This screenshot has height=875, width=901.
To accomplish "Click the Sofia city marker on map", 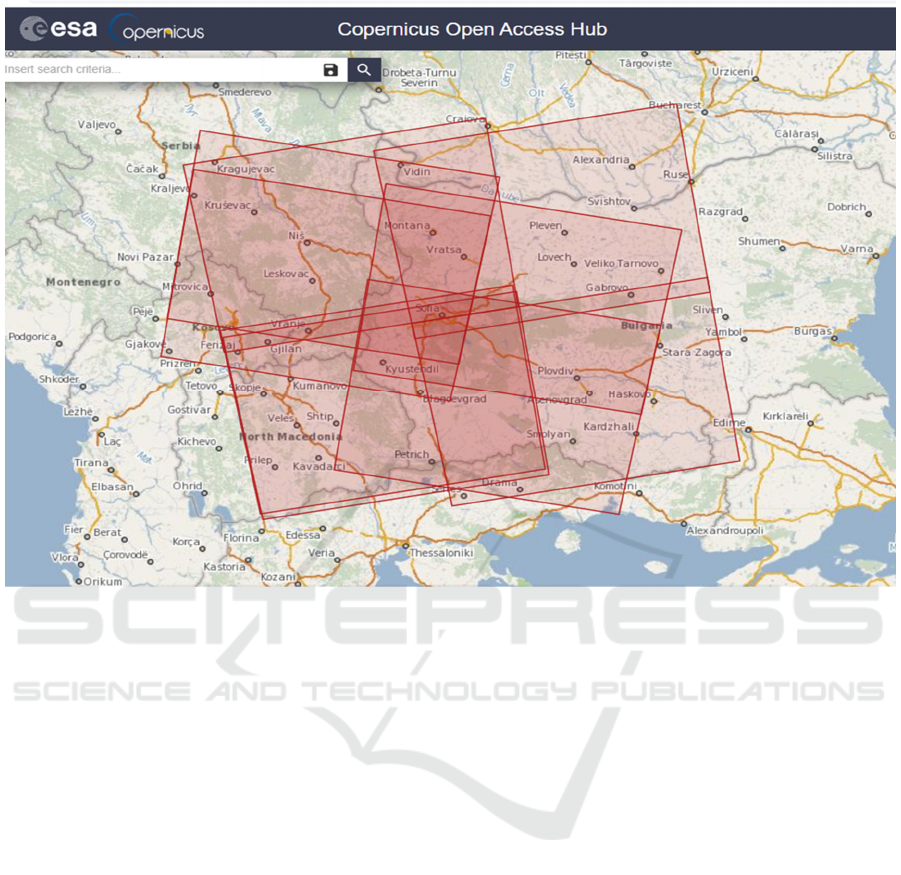I will coord(441,316).
